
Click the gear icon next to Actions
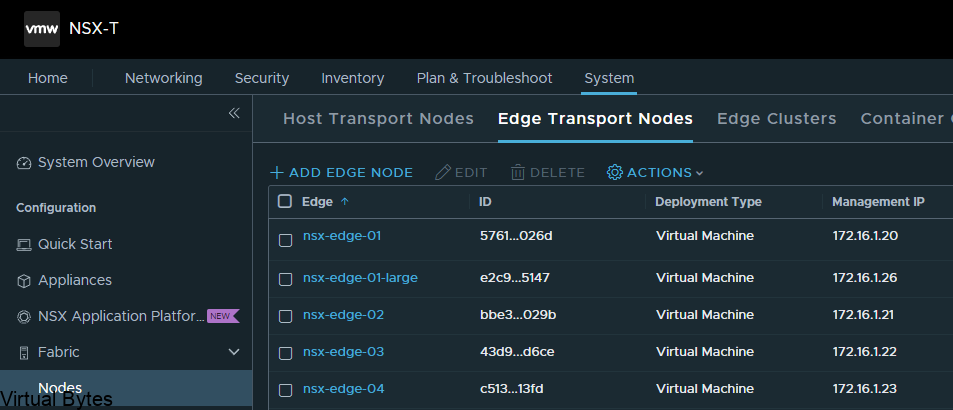[x=614, y=173]
